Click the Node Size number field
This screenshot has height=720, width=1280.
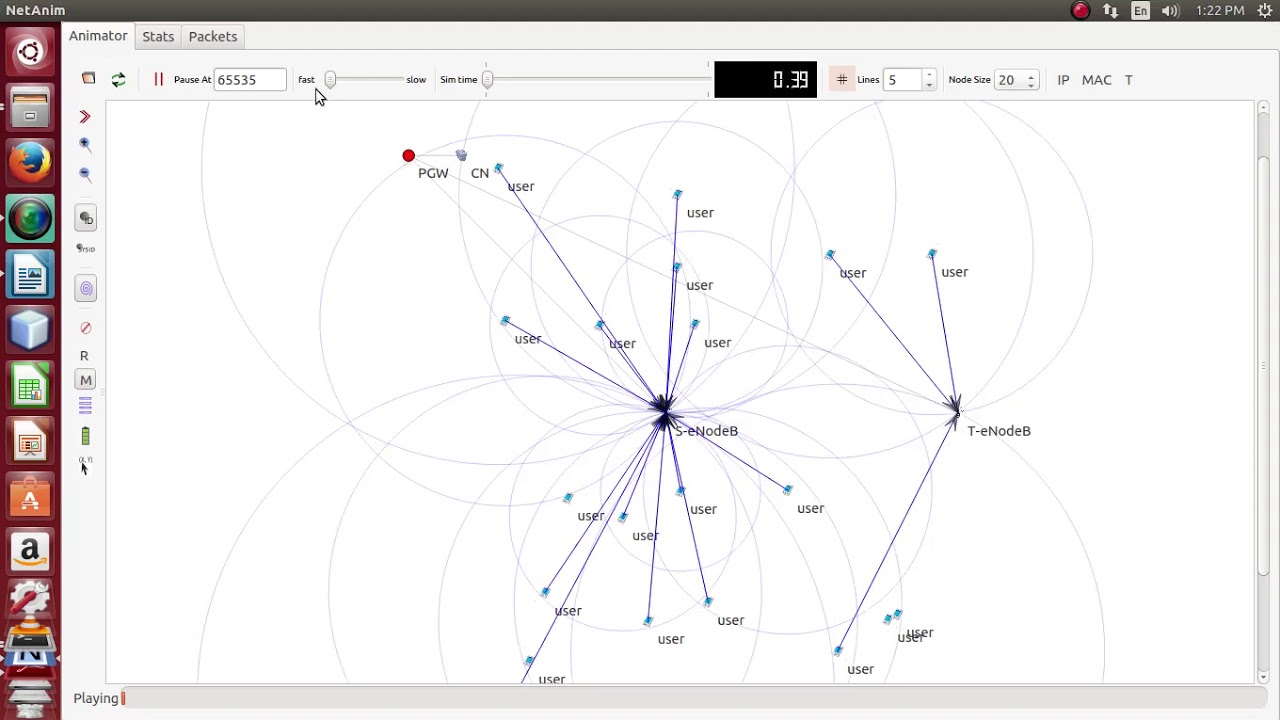[x=1009, y=79]
